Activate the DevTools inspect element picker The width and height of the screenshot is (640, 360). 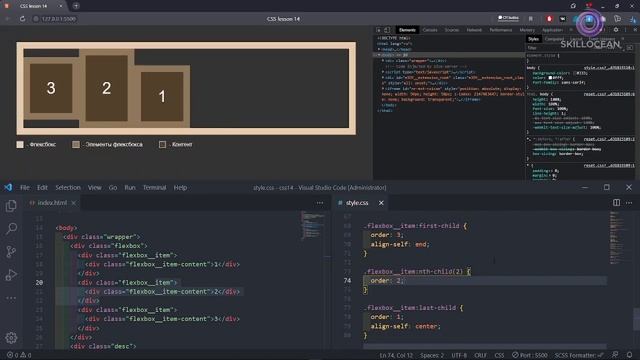(379, 30)
